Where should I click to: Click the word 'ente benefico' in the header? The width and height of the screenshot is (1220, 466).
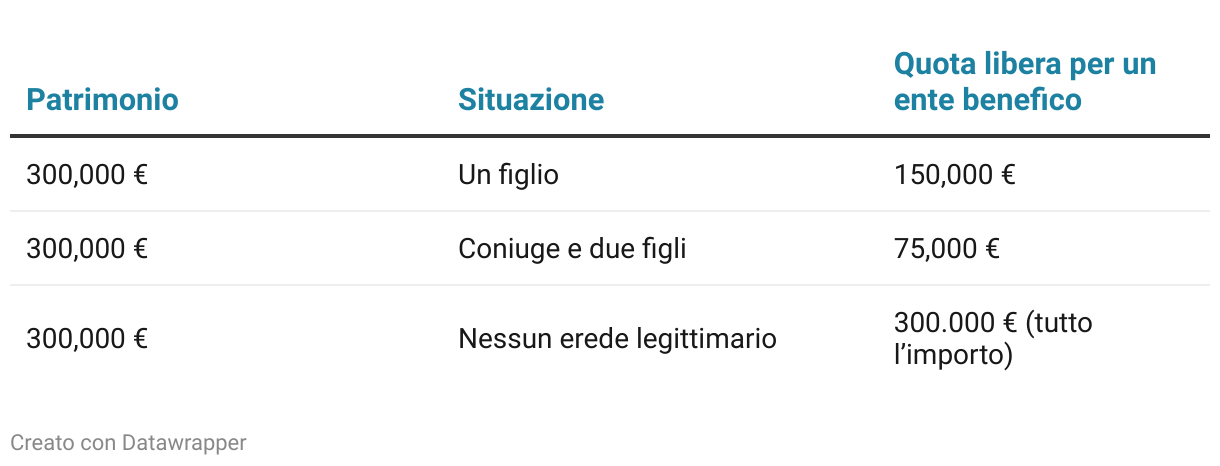pos(988,100)
